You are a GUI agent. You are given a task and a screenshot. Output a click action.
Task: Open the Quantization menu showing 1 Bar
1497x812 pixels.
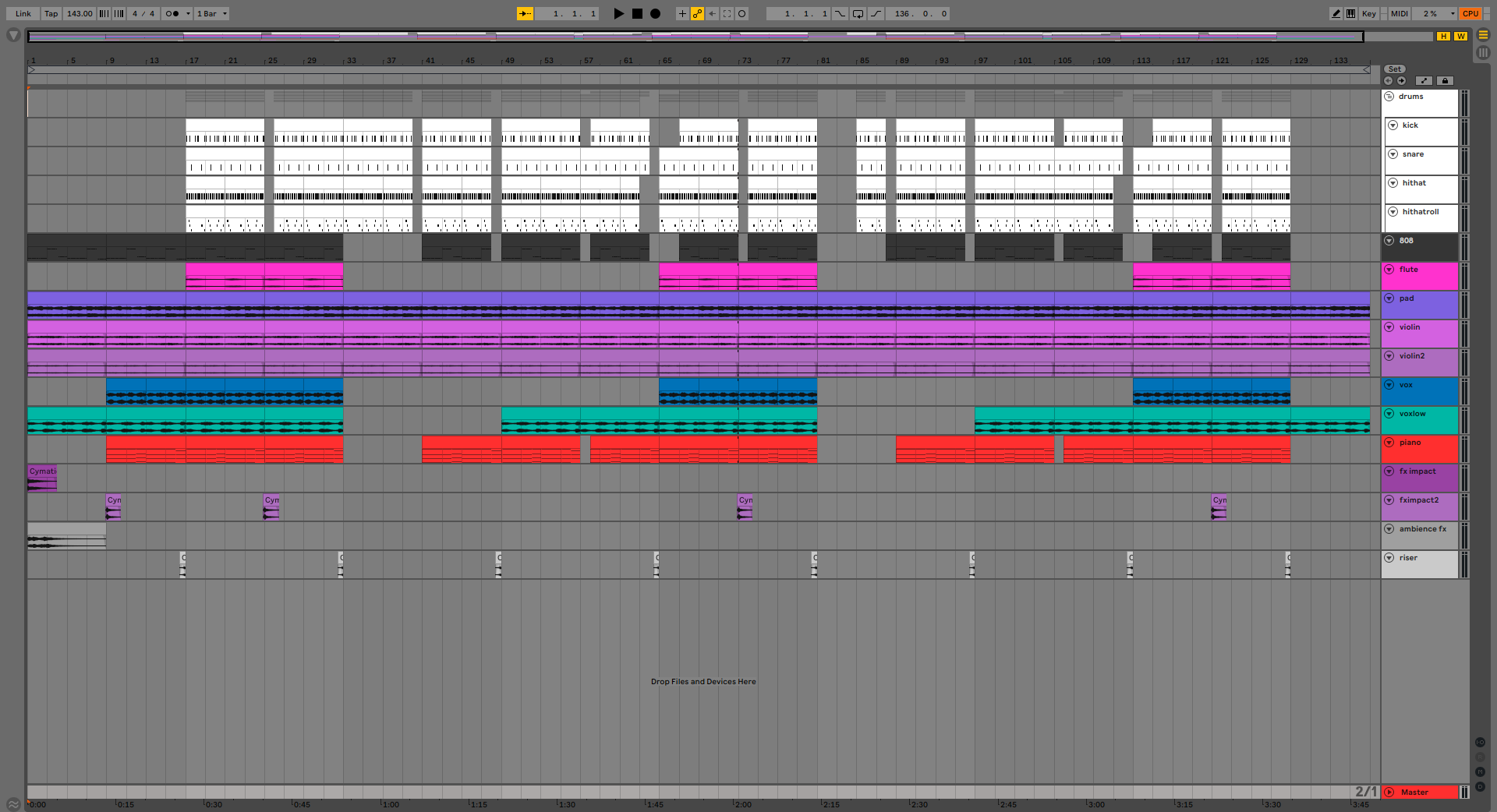coord(212,13)
